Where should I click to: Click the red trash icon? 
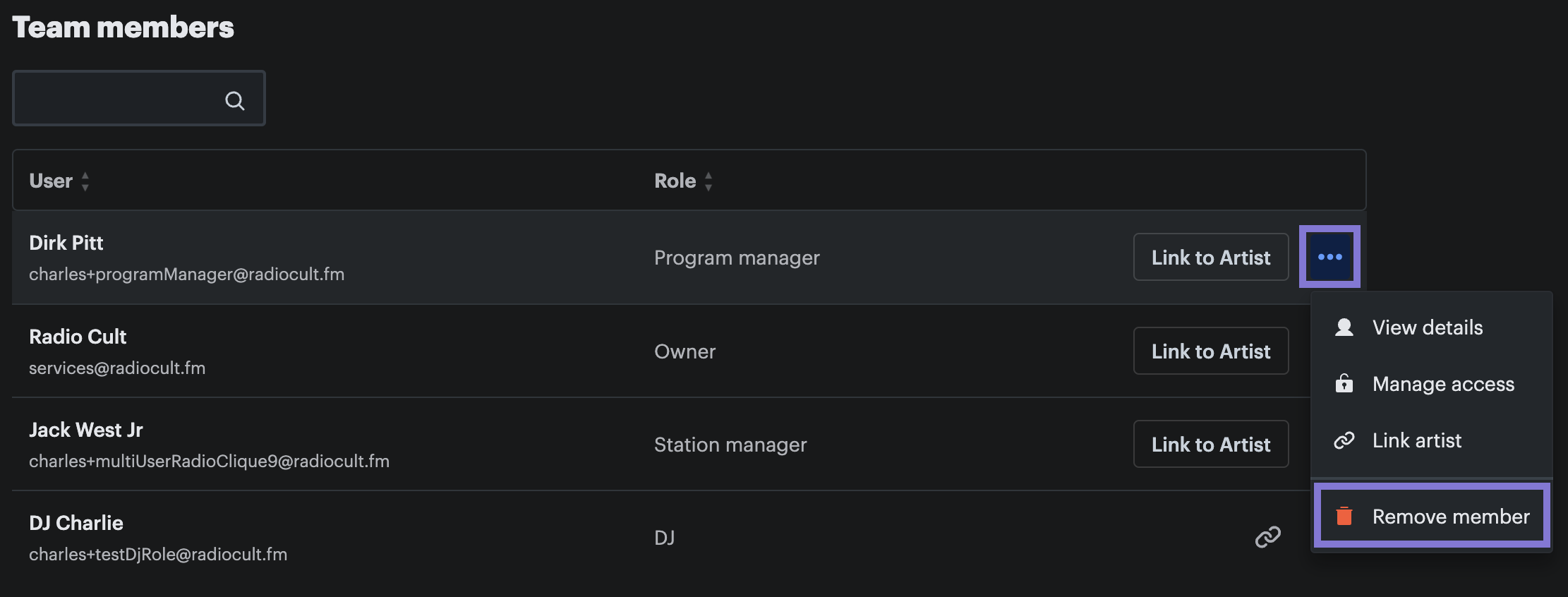click(x=1344, y=516)
